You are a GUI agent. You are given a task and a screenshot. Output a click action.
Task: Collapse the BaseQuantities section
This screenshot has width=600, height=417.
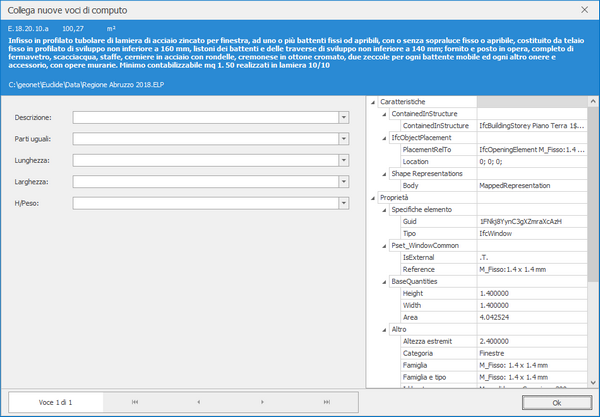385,282
